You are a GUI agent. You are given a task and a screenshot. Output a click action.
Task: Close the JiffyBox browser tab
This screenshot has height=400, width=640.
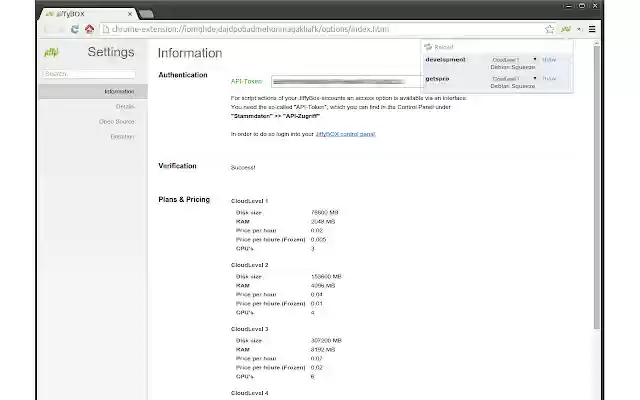pos(130,14)
